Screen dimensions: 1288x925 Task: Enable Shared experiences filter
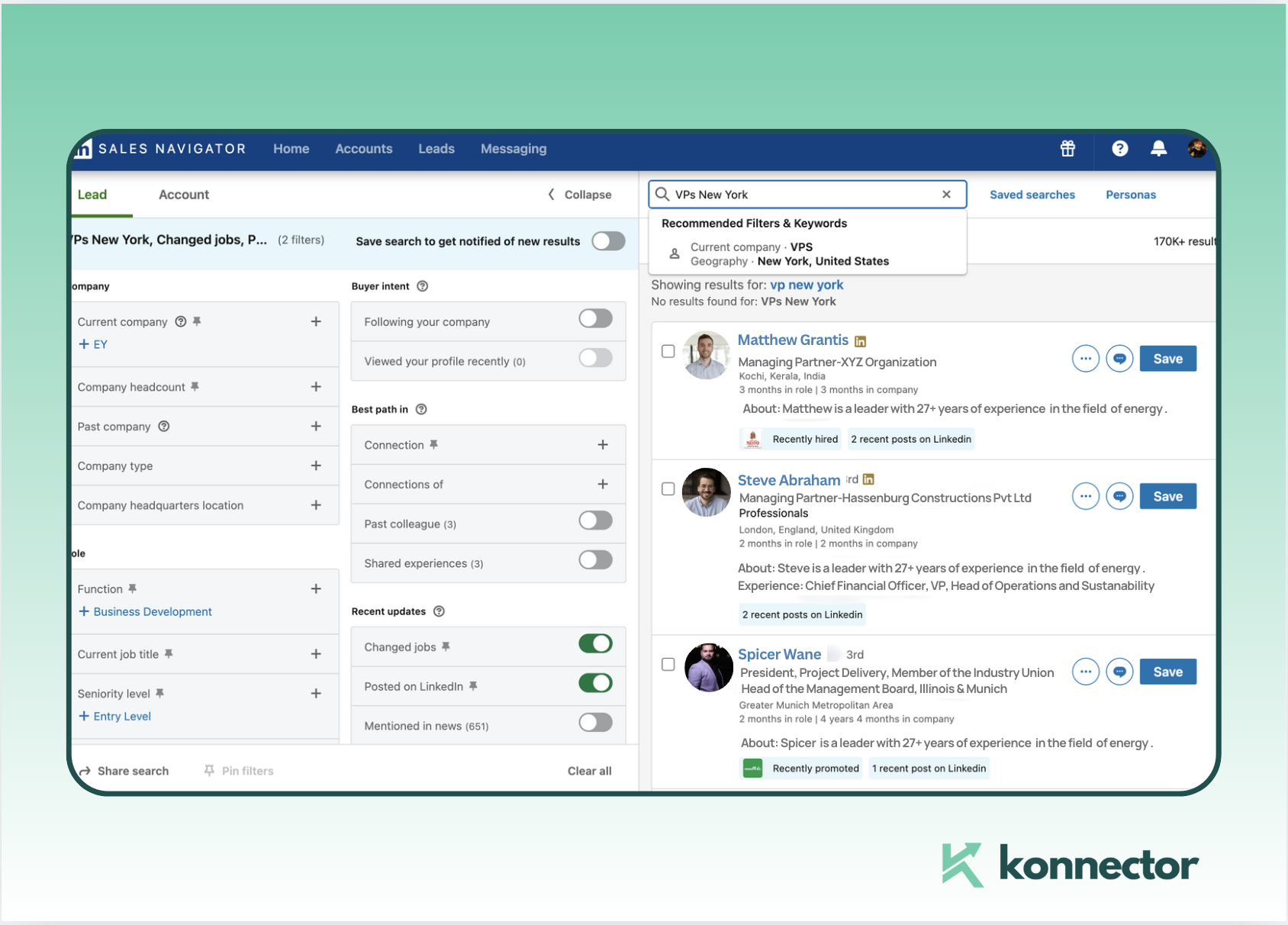(595, 560)
